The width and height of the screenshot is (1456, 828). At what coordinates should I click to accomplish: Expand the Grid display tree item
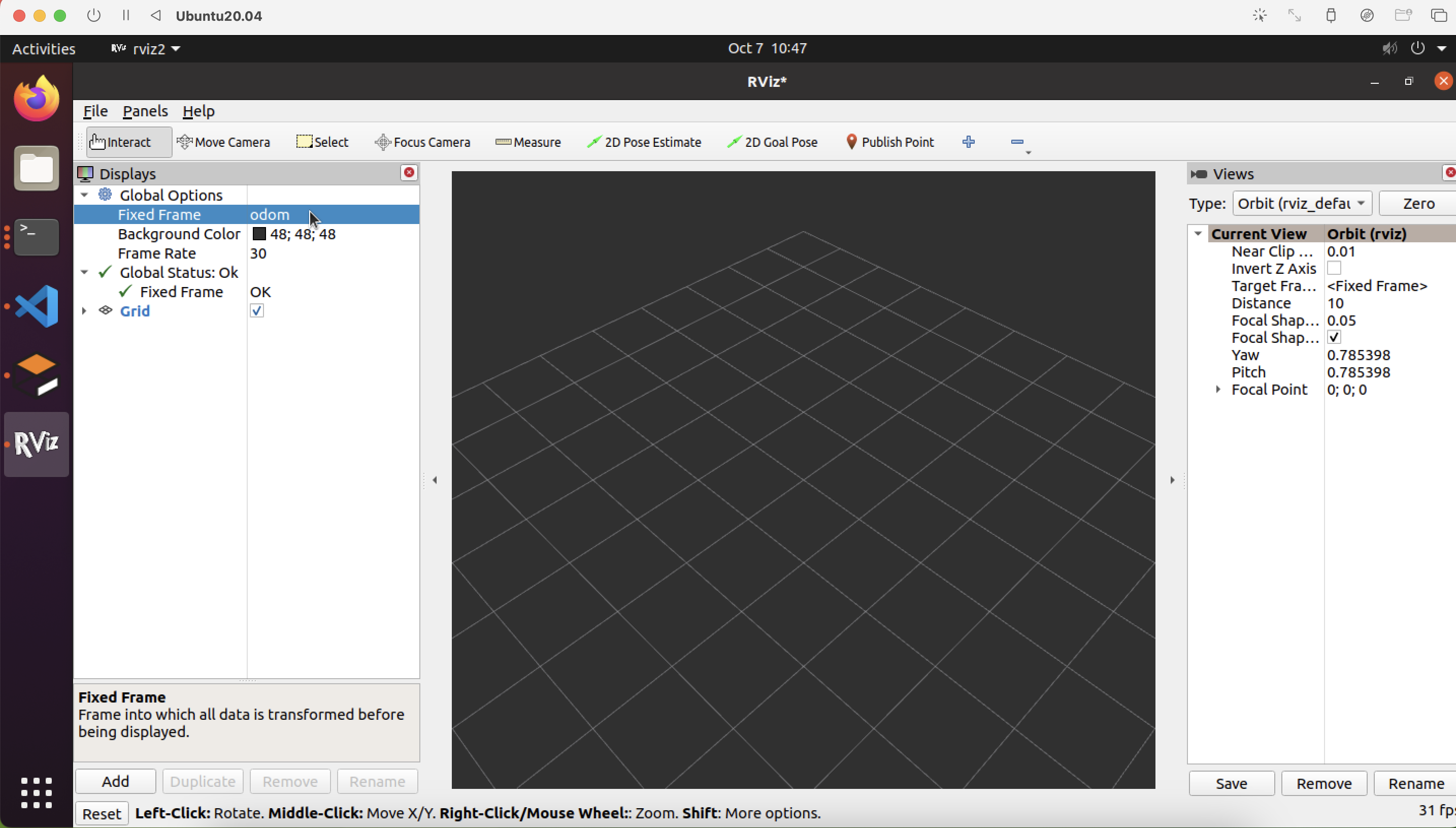[x=85, y=310]
